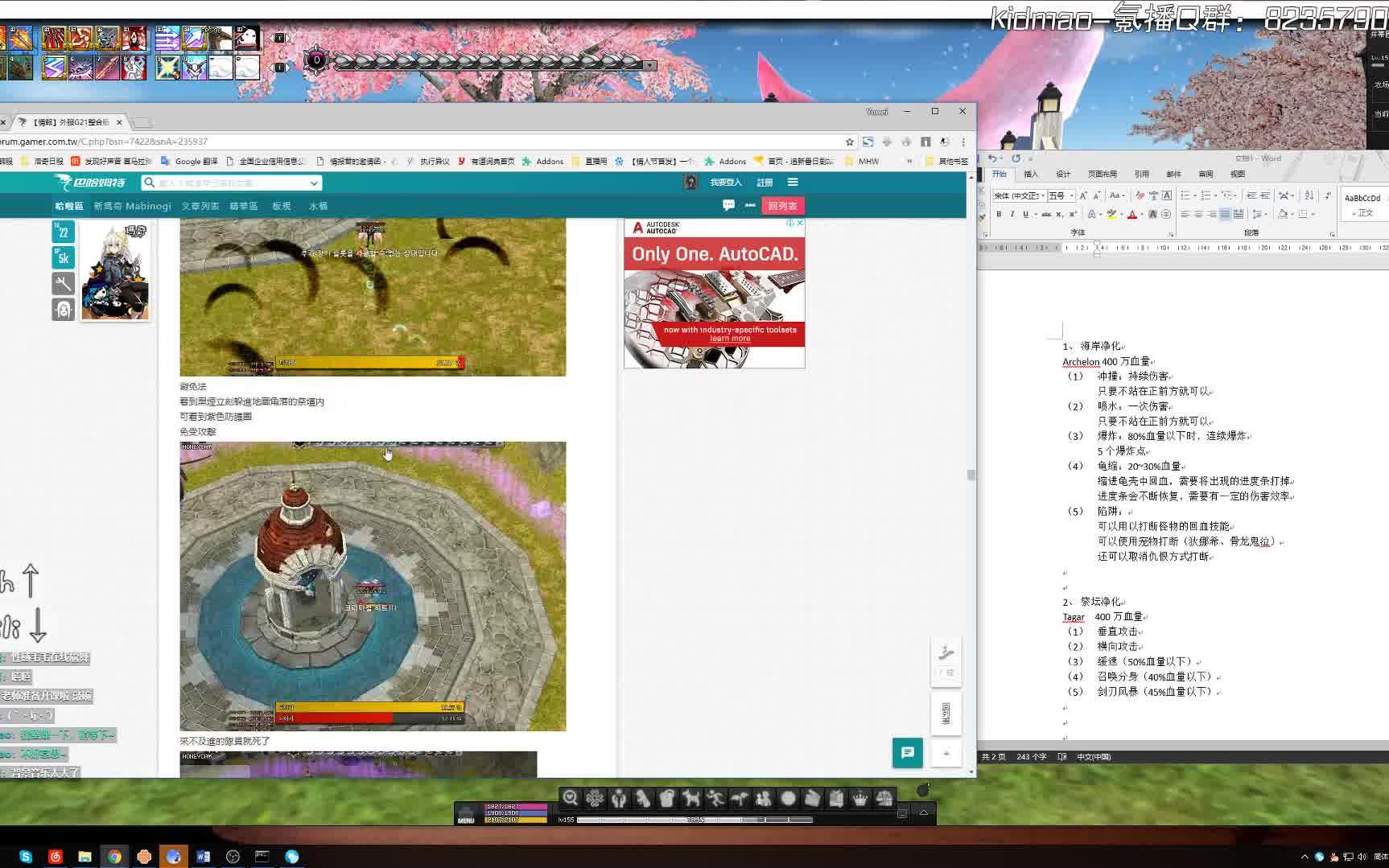
Task: Click the AutoCAD advertisement banner
Action: tap(715, 294)
